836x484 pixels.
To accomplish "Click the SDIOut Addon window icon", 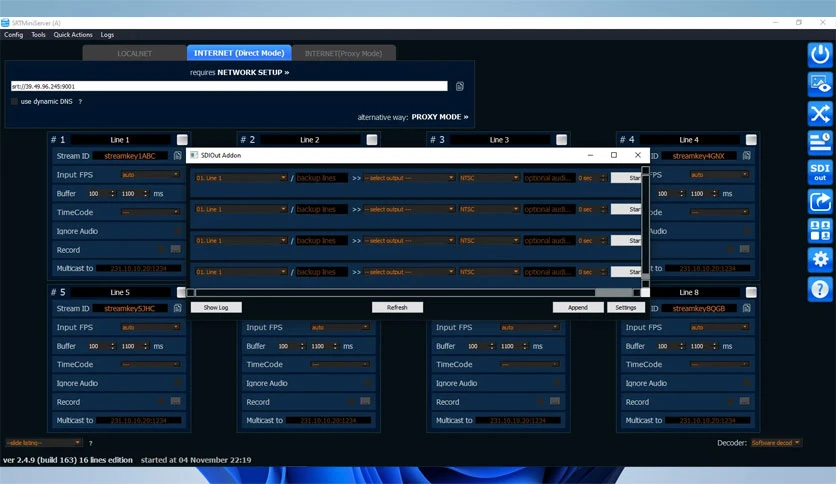I will point(194,155).
